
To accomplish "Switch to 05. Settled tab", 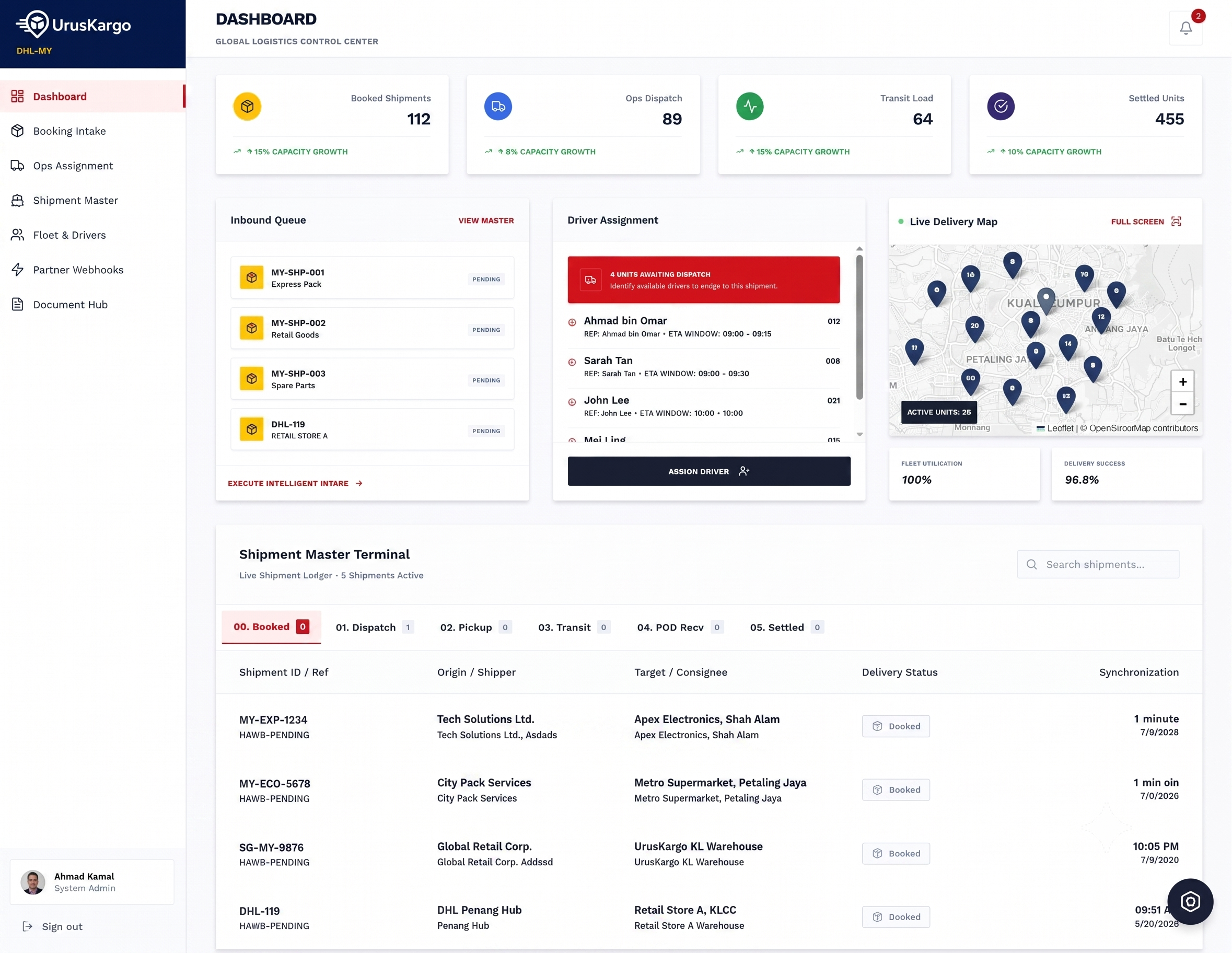I will pos(786,627).
